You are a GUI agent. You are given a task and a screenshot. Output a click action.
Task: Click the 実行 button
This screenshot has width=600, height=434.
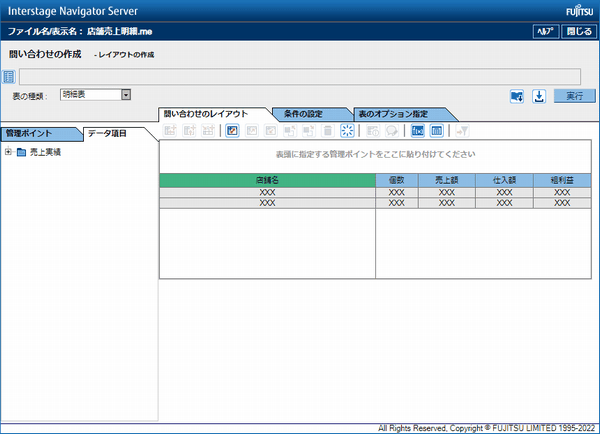pyautogui.click(x=574, y=96)
